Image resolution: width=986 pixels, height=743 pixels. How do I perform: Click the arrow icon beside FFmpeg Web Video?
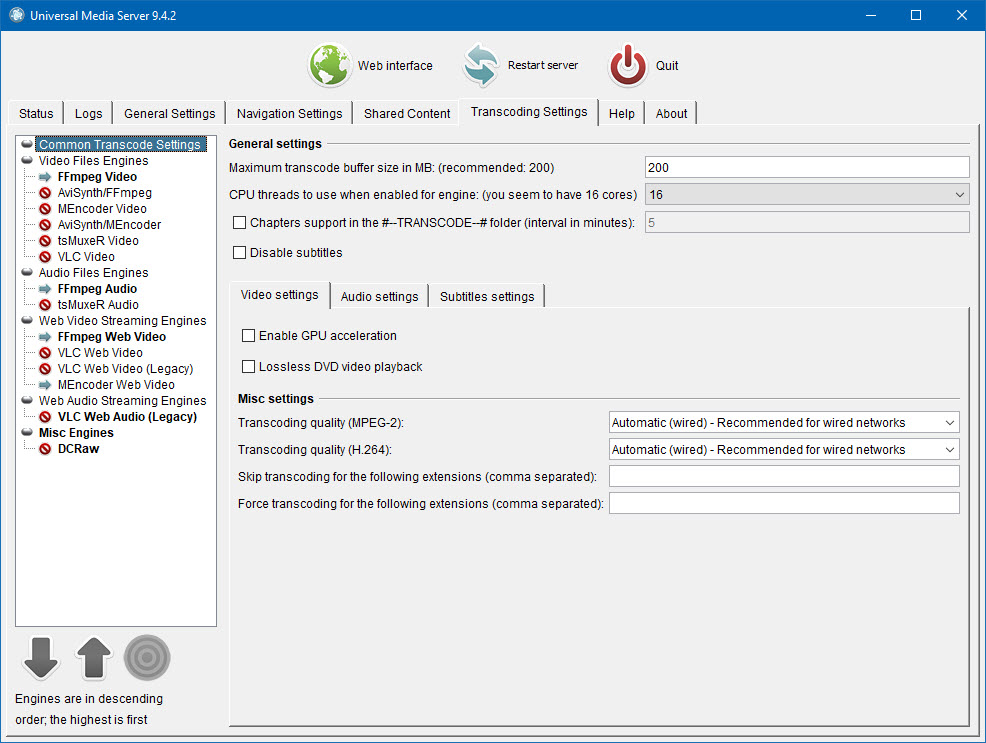(x=45, y=337)
